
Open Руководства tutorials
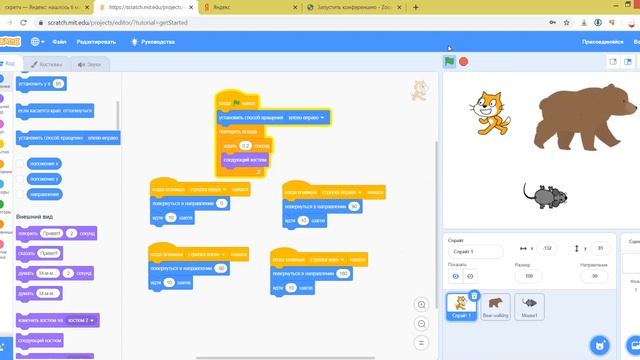click(153, 42)
